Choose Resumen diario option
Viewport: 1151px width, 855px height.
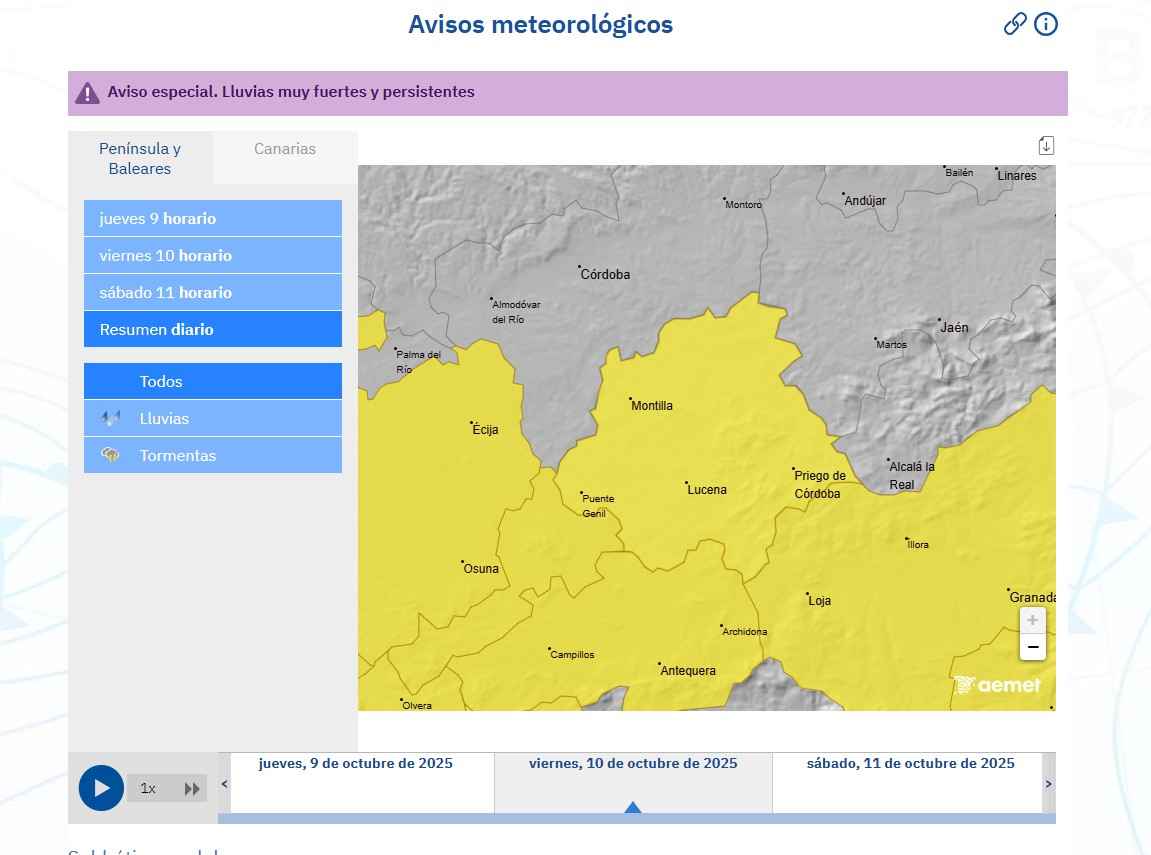tap(212, 329)
